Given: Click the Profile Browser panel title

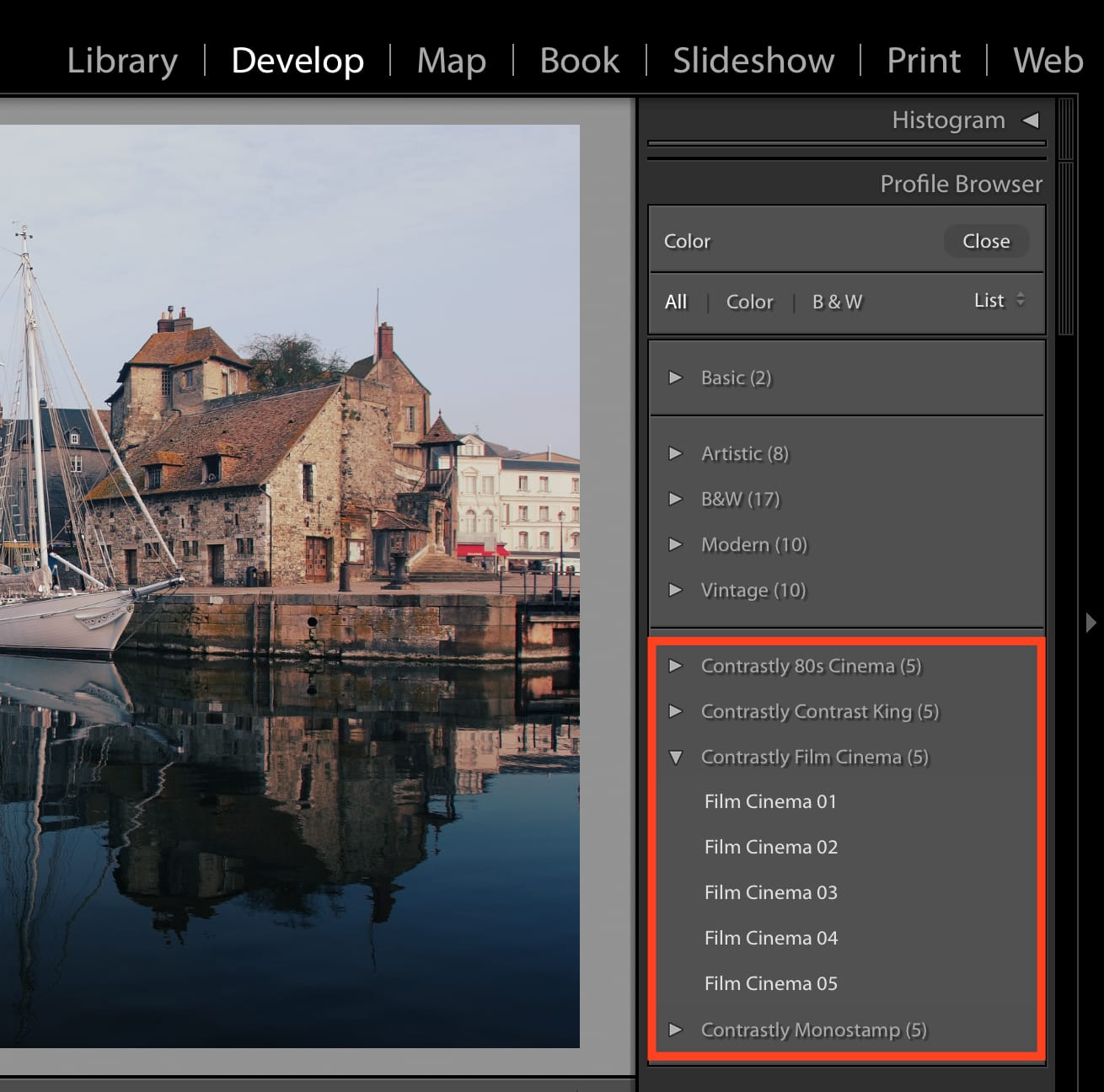Looking at the screenshot, I should coord(961,184).
